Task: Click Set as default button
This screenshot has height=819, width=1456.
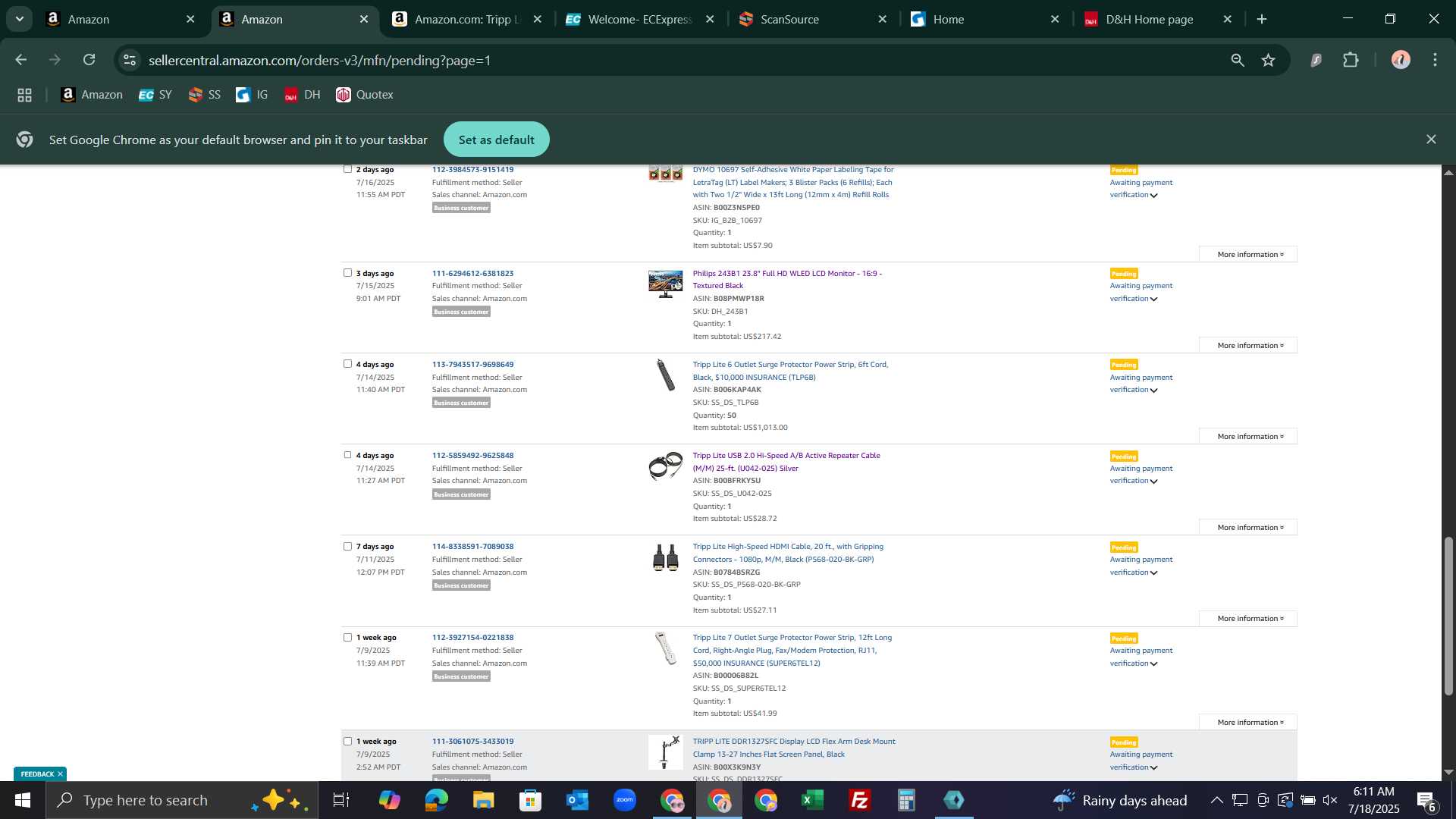Action: click(x=496, y=140)
